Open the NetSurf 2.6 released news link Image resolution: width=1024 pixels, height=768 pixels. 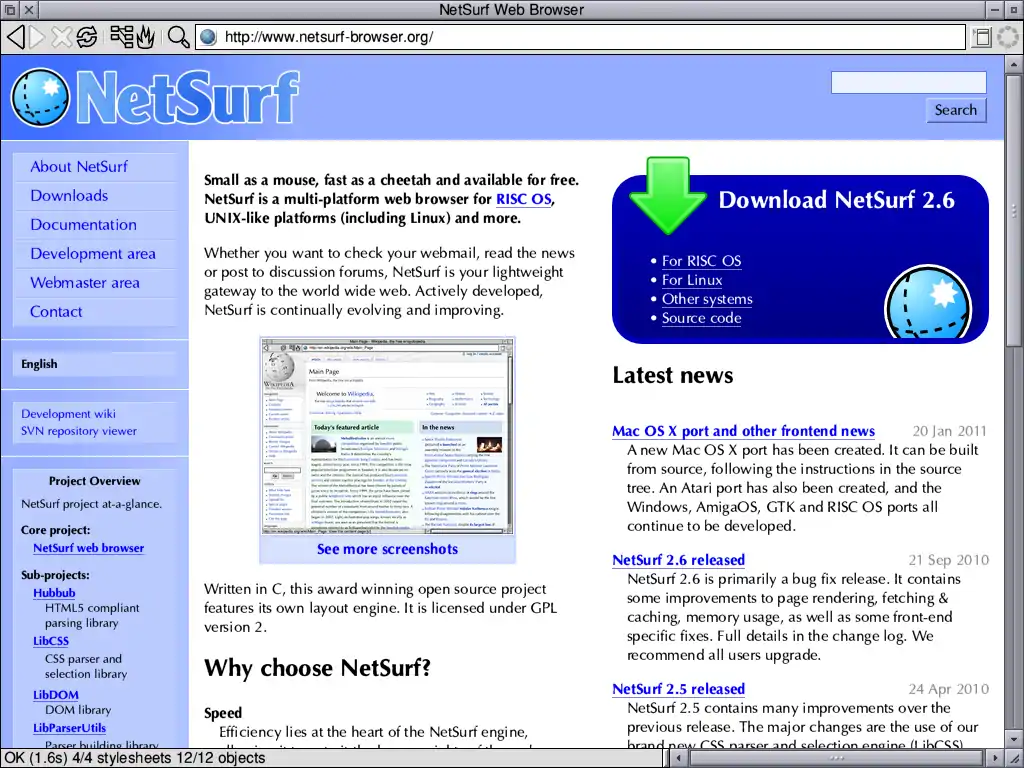[x=679, y=560]
